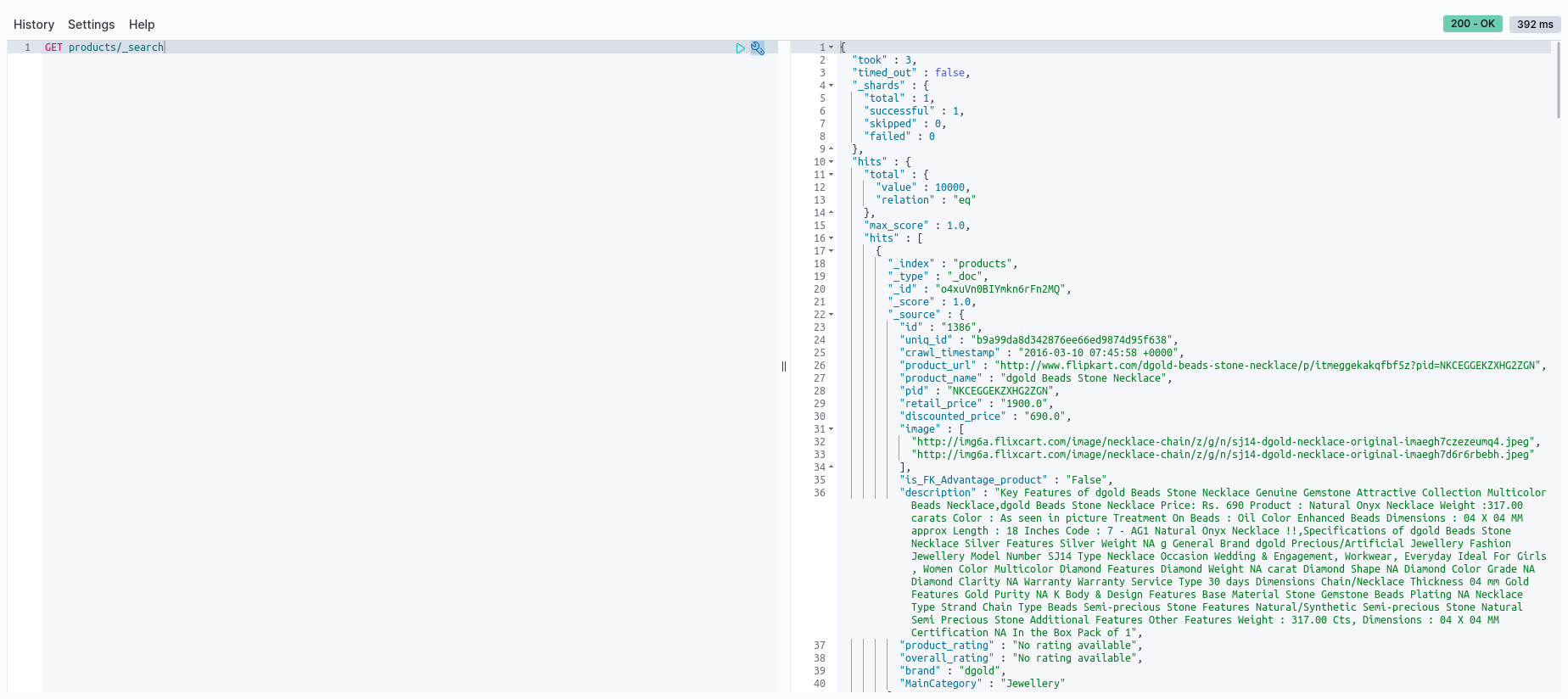Collapse the "_shards" block fold arrow

pos(831,86)
